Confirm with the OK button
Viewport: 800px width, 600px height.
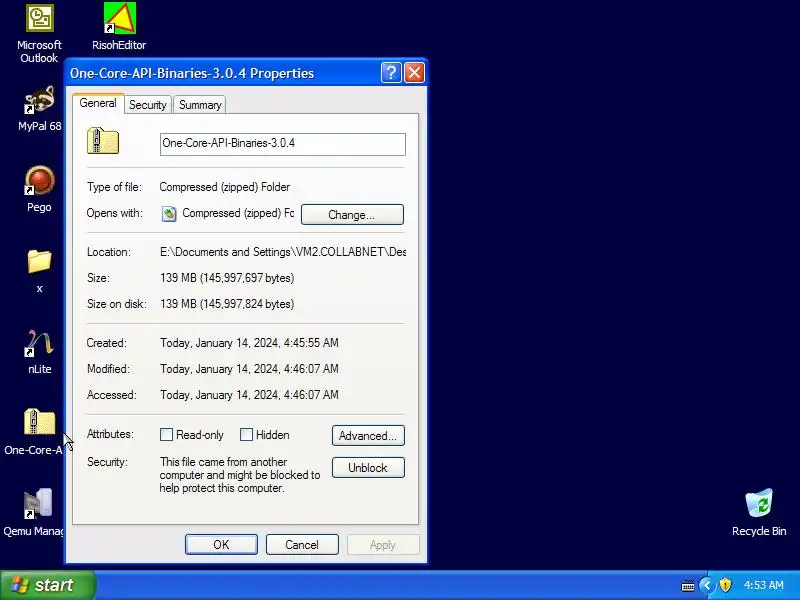point(221,544)
